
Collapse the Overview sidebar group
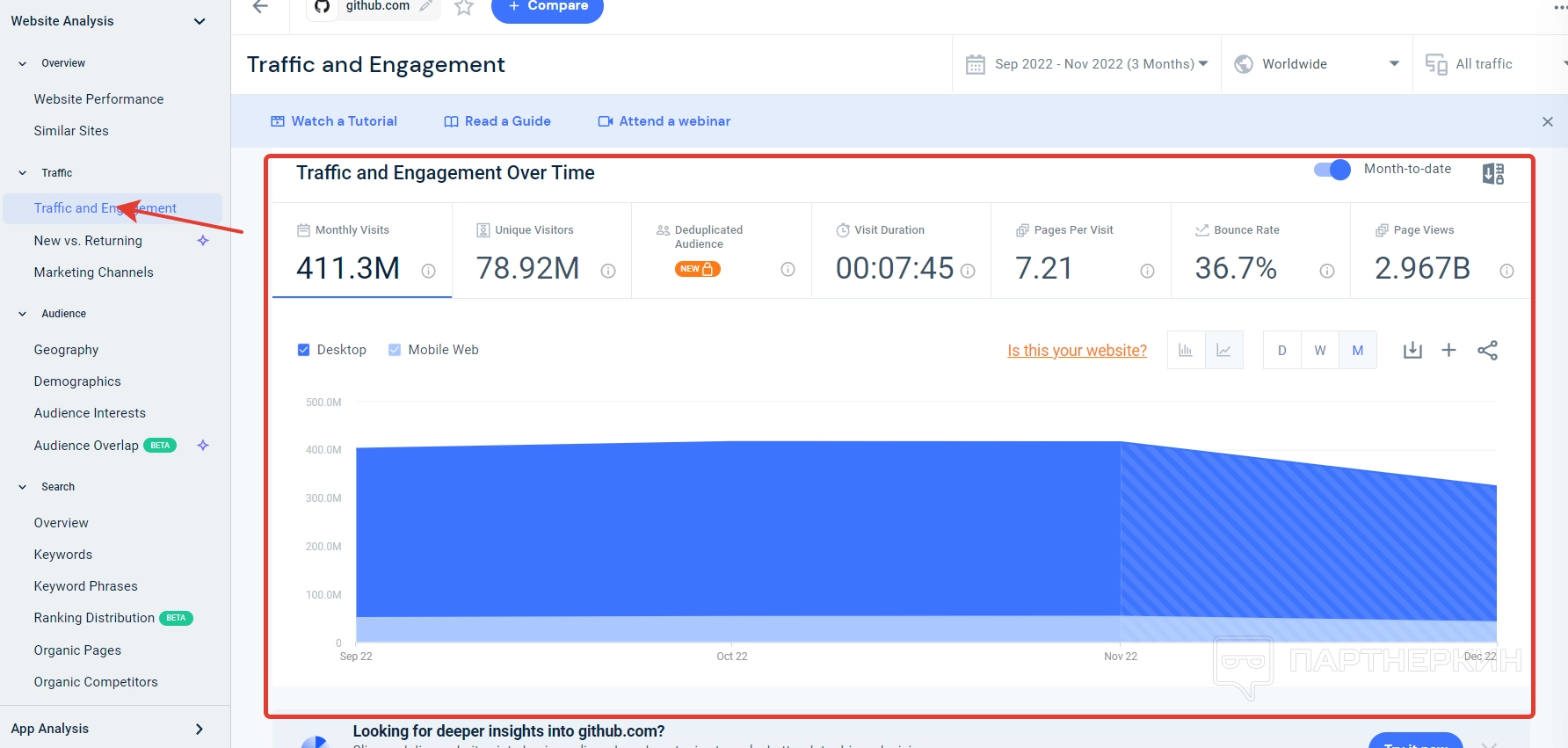coord(23,63)
